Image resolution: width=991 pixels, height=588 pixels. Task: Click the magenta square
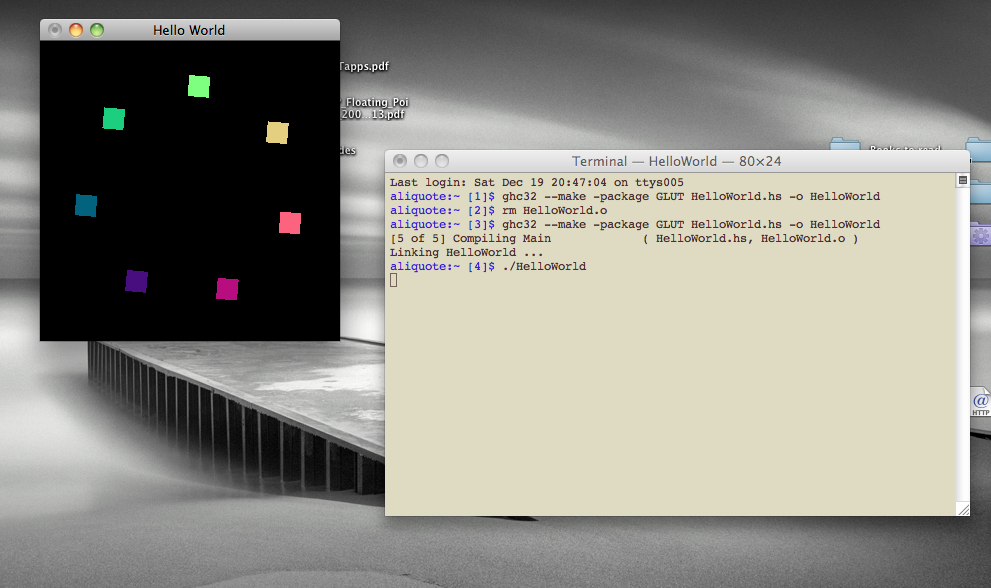pos(228,289)
